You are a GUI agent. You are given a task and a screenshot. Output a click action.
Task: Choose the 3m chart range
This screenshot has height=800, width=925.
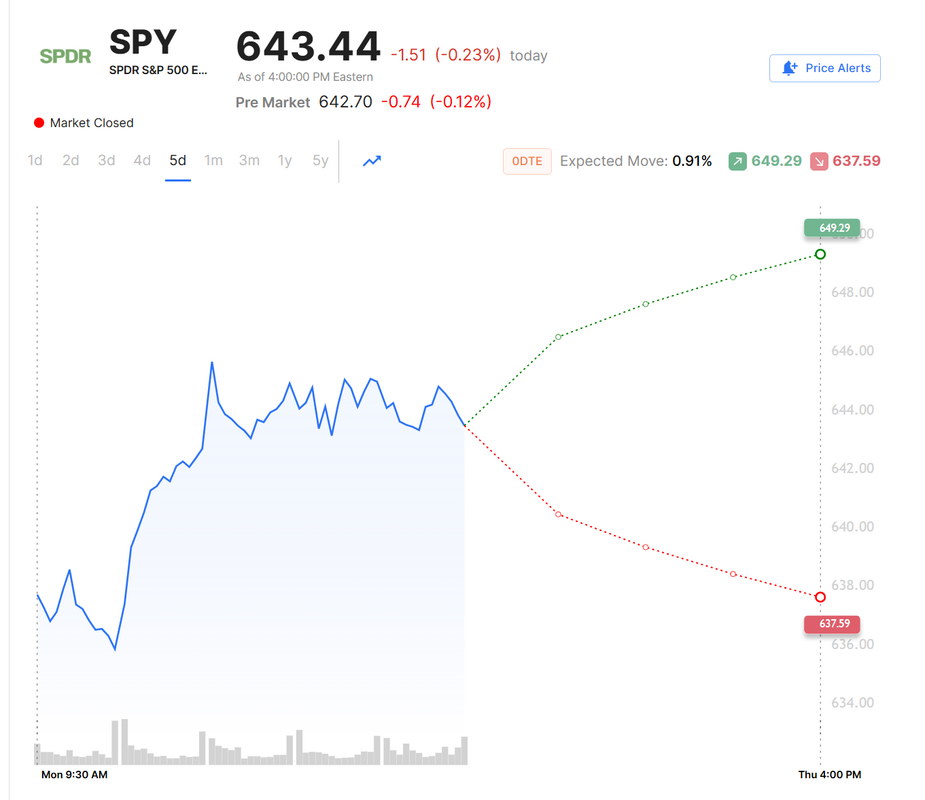click(x=249, y=160)
